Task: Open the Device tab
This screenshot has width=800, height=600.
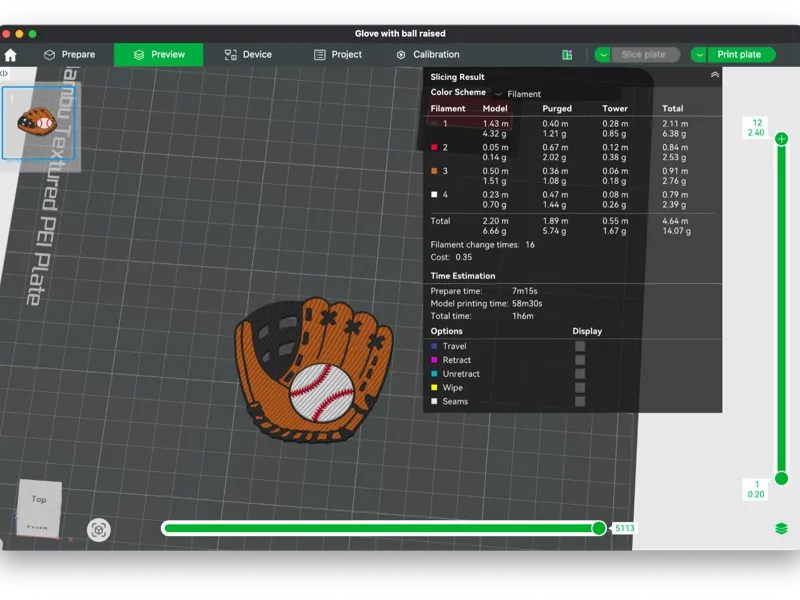Action: click(x=248, y=55)
